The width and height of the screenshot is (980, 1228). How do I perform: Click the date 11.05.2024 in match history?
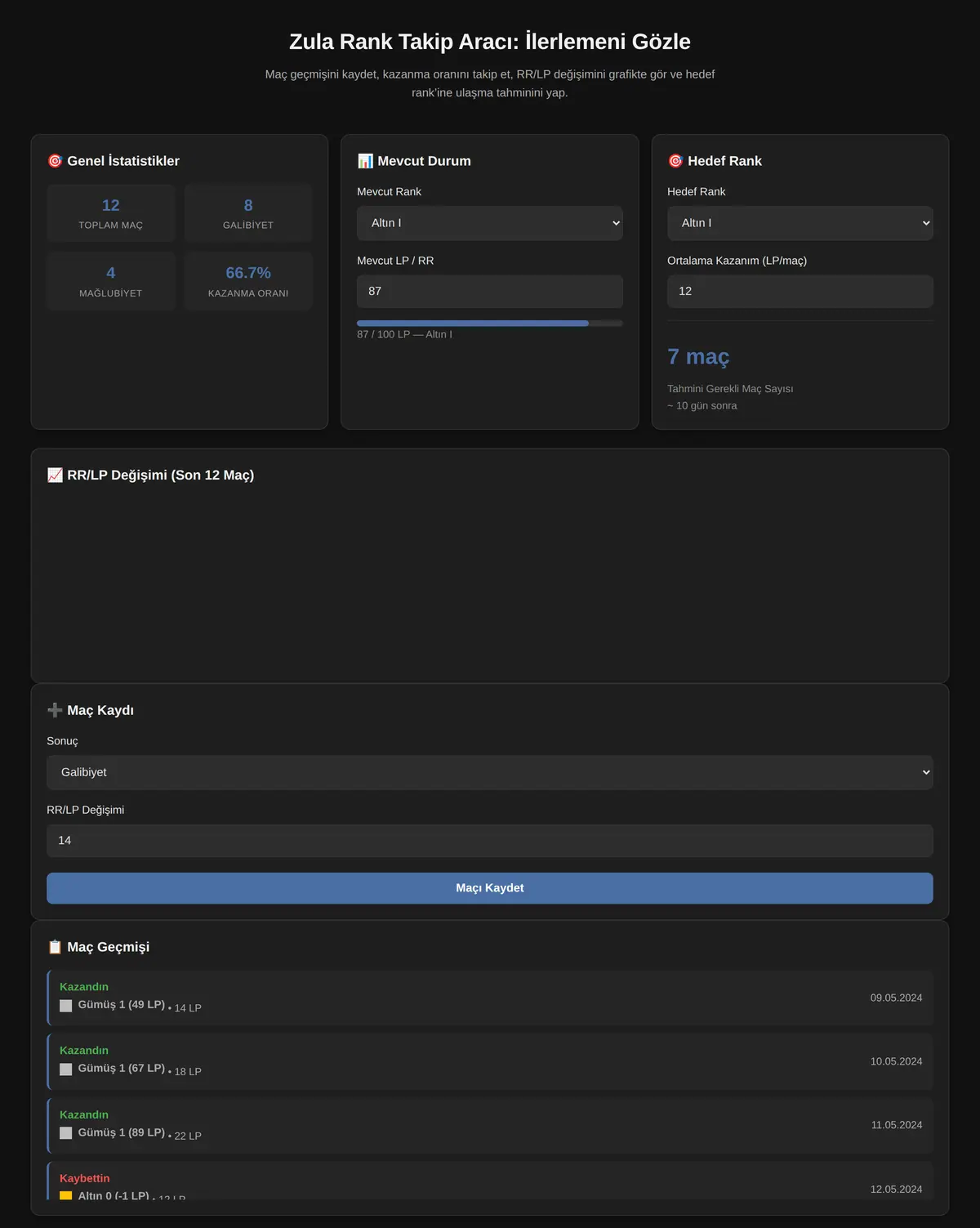point(896,1125)
